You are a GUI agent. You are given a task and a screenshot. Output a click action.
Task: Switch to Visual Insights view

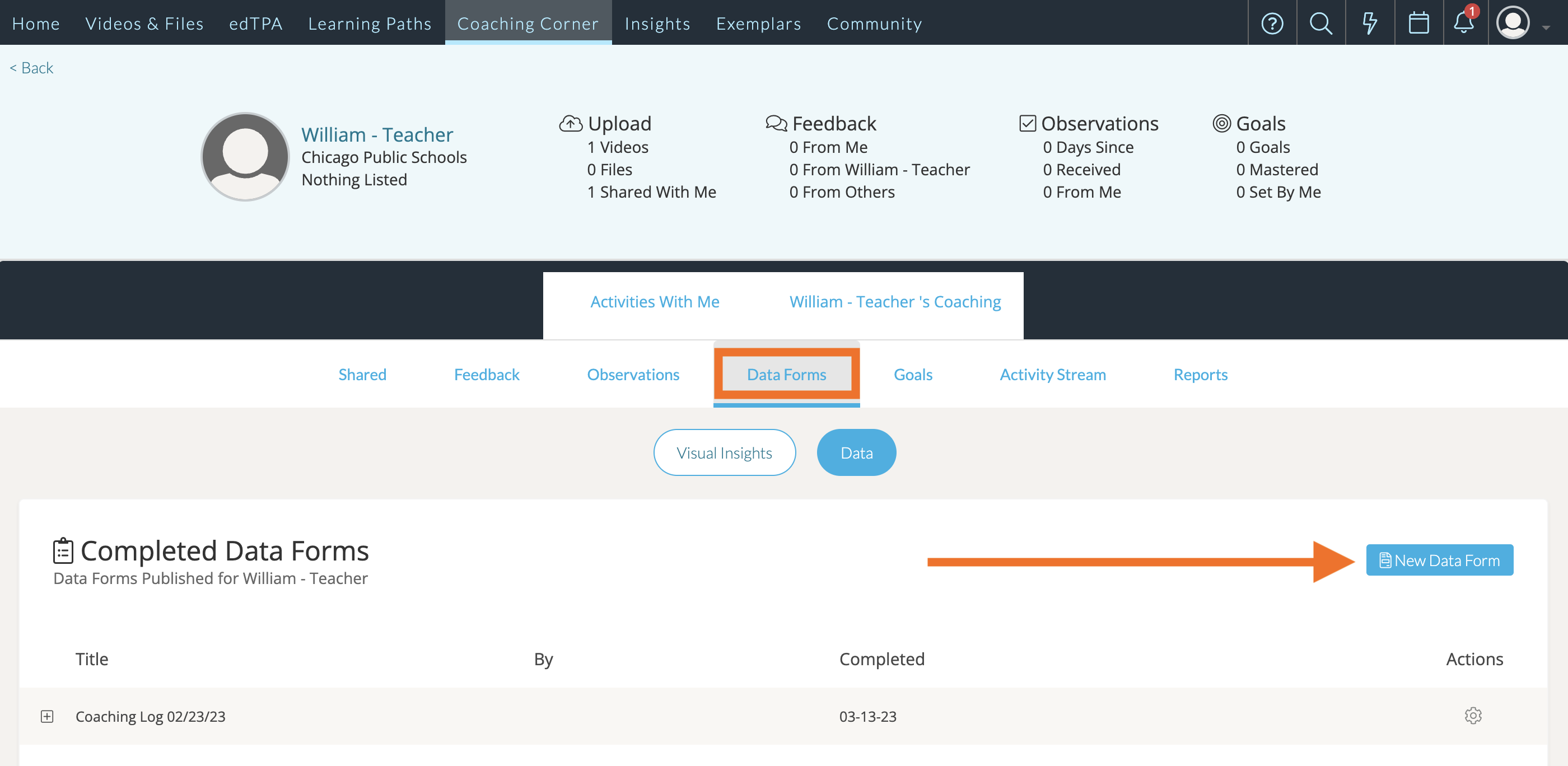pos(724,452)
